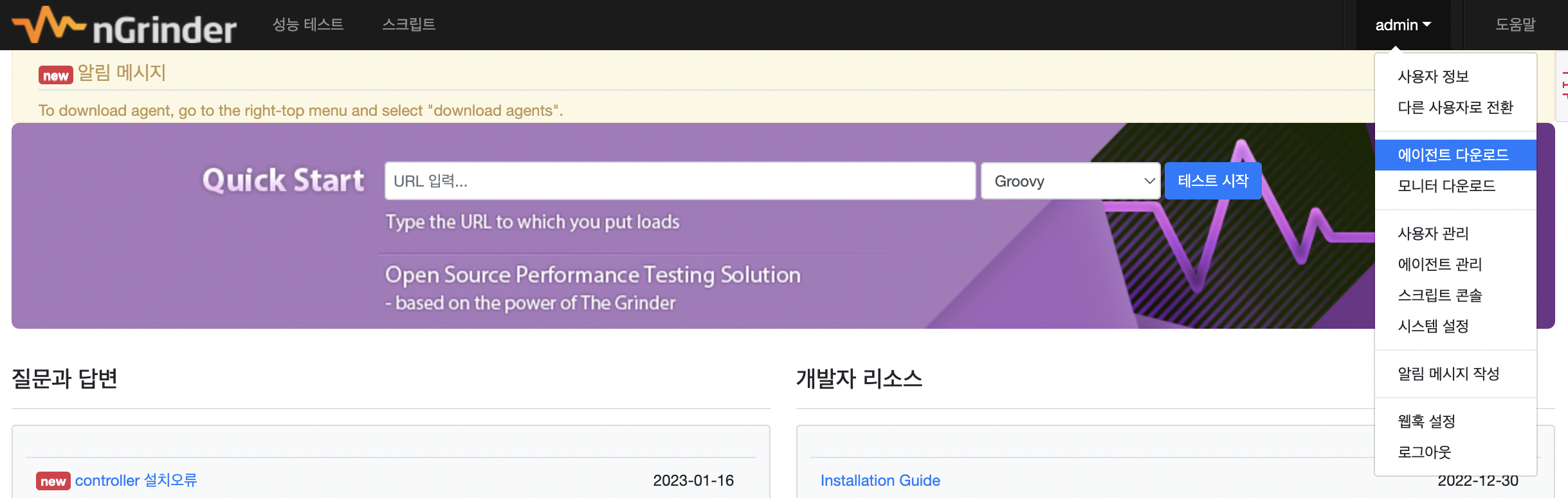Click the new badge beside controller 설치오류
Viewport: 1568px width, 498px height.
coord(53,481)
